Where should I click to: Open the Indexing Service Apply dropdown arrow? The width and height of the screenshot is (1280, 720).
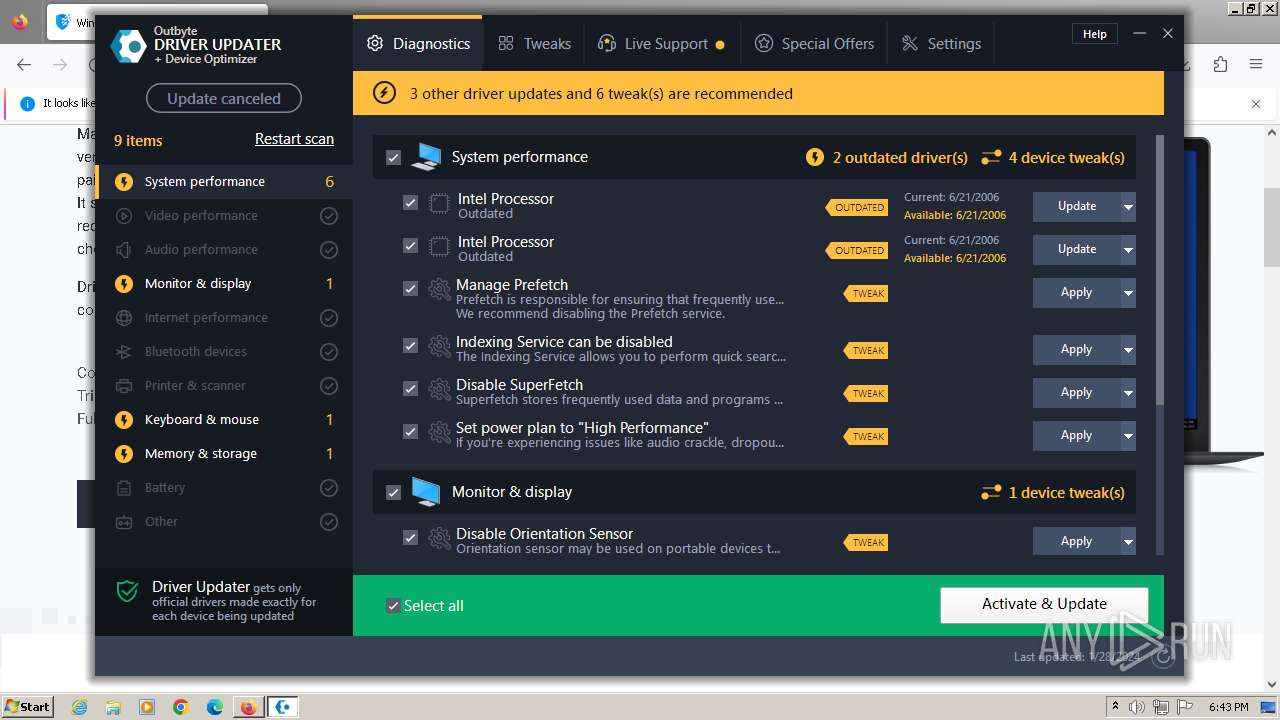[1128, 350]
